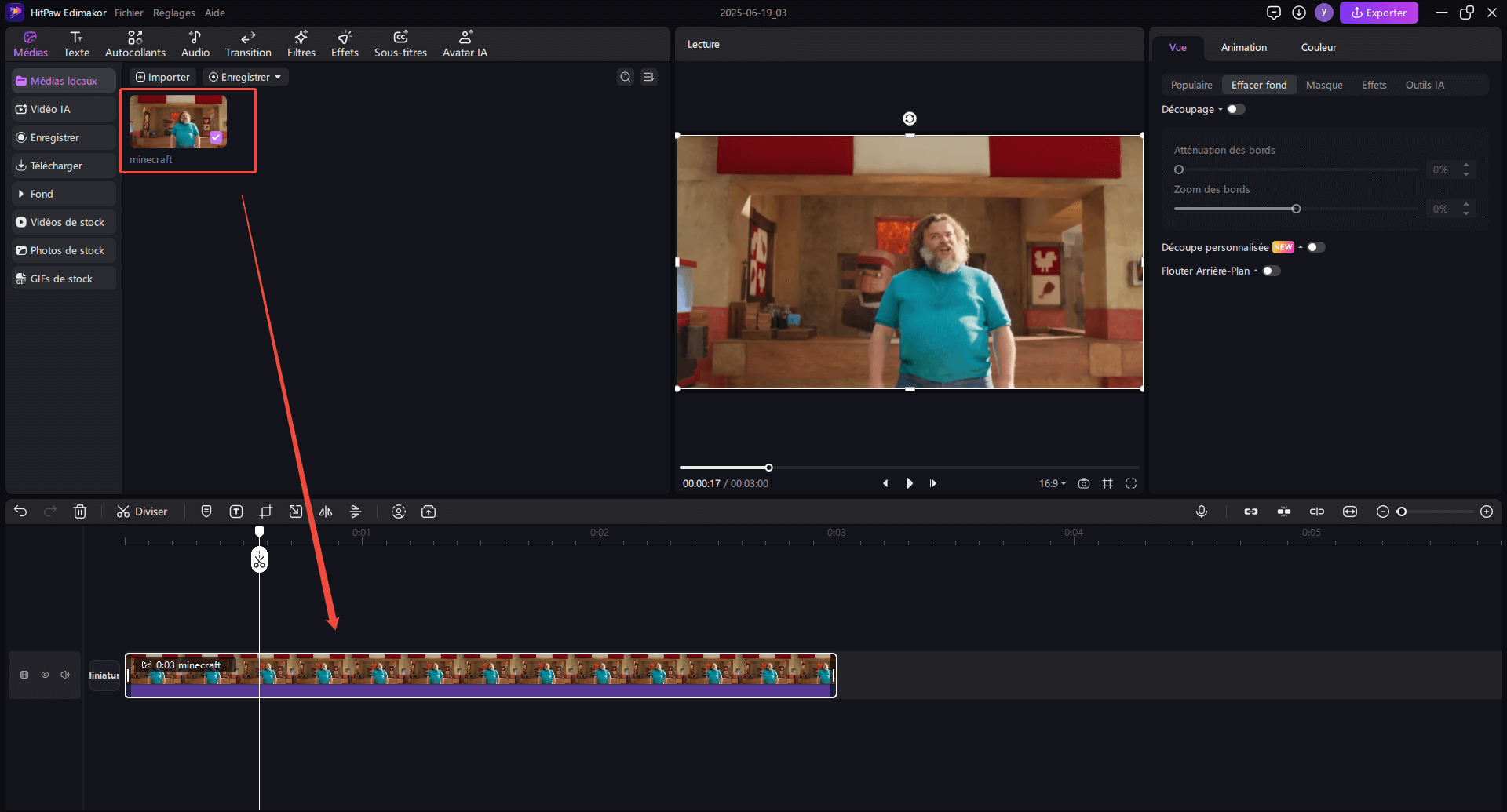Screen dimensions: 1507x812
Task: Toggle track visibility eye icon
Action: coord(45,675)
